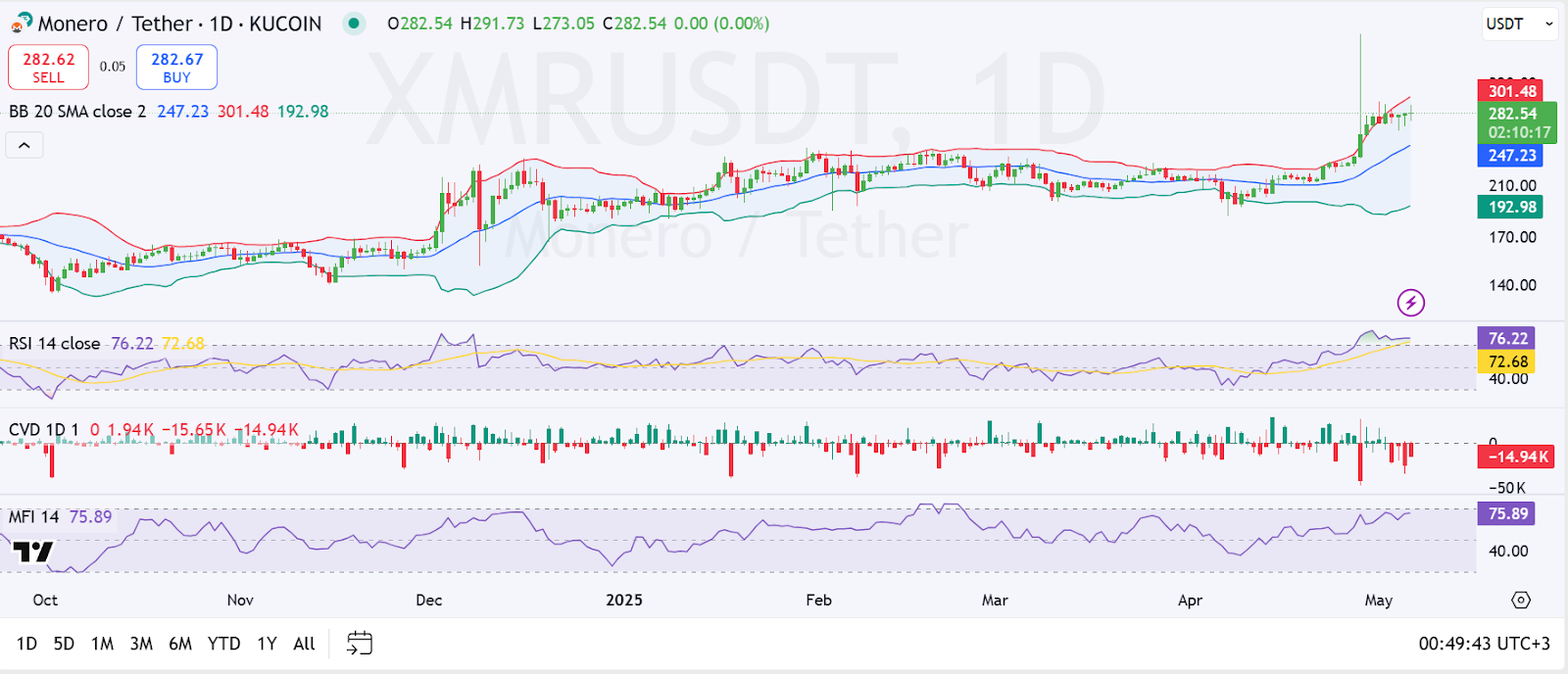
Task: Select the YTD time range
Action: (223, 644)
